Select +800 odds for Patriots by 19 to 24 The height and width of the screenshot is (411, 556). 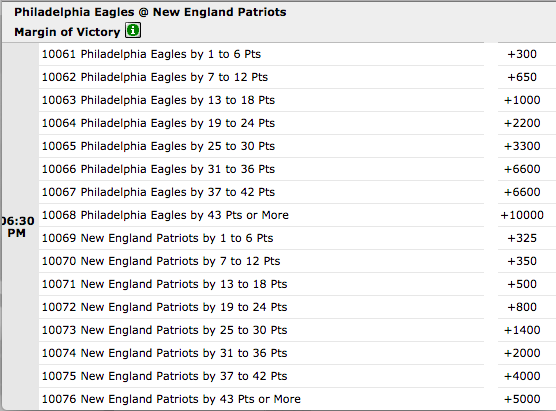(x=522, y=307)
